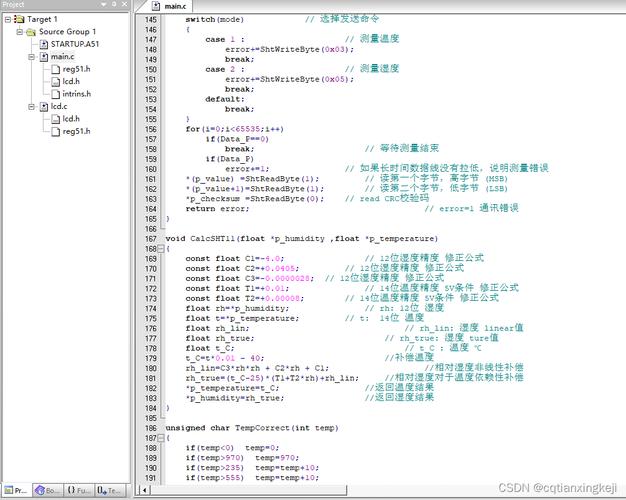Collapse the main.c tree node
Image resolution: width=626 pixels, height=500 pixels.
pyautogui.click(x=30, y=57)
